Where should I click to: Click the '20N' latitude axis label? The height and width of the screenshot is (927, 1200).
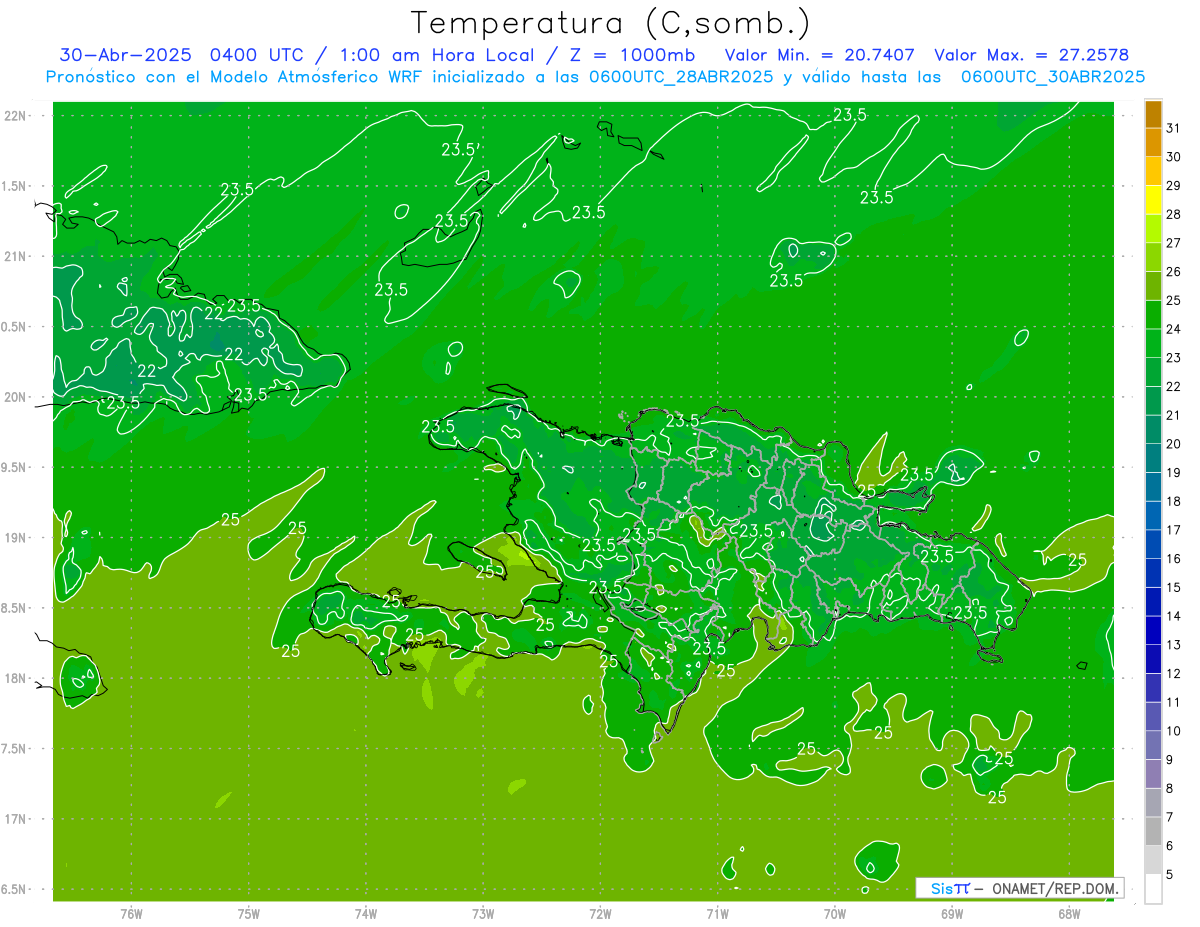[x=17, y=397]
